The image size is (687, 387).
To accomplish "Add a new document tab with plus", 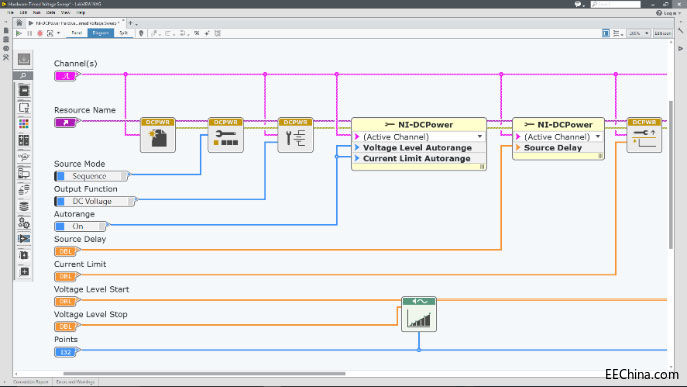I will 130,23.
